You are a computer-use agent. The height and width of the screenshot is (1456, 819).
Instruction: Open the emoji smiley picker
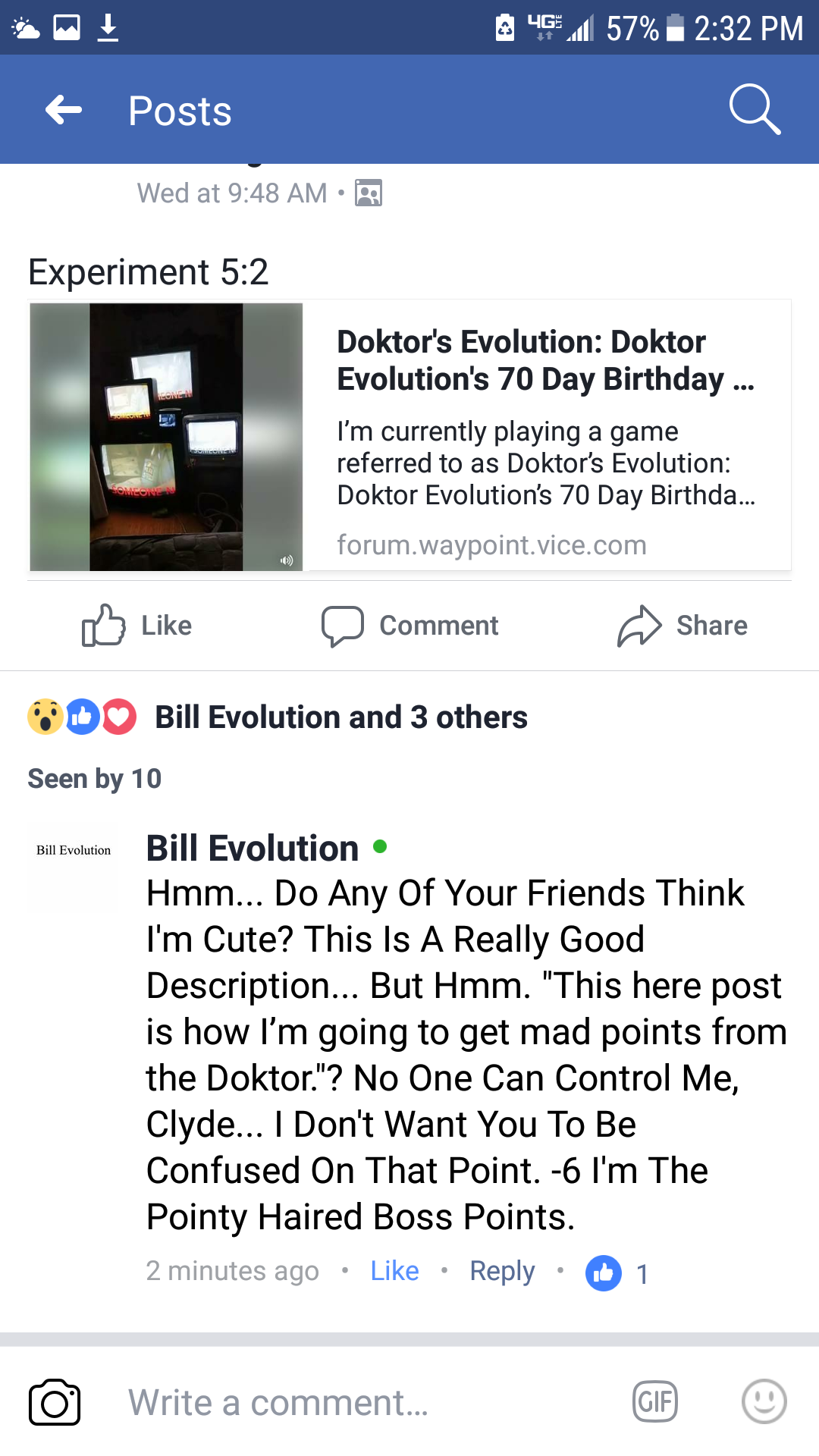[764, 1401]
